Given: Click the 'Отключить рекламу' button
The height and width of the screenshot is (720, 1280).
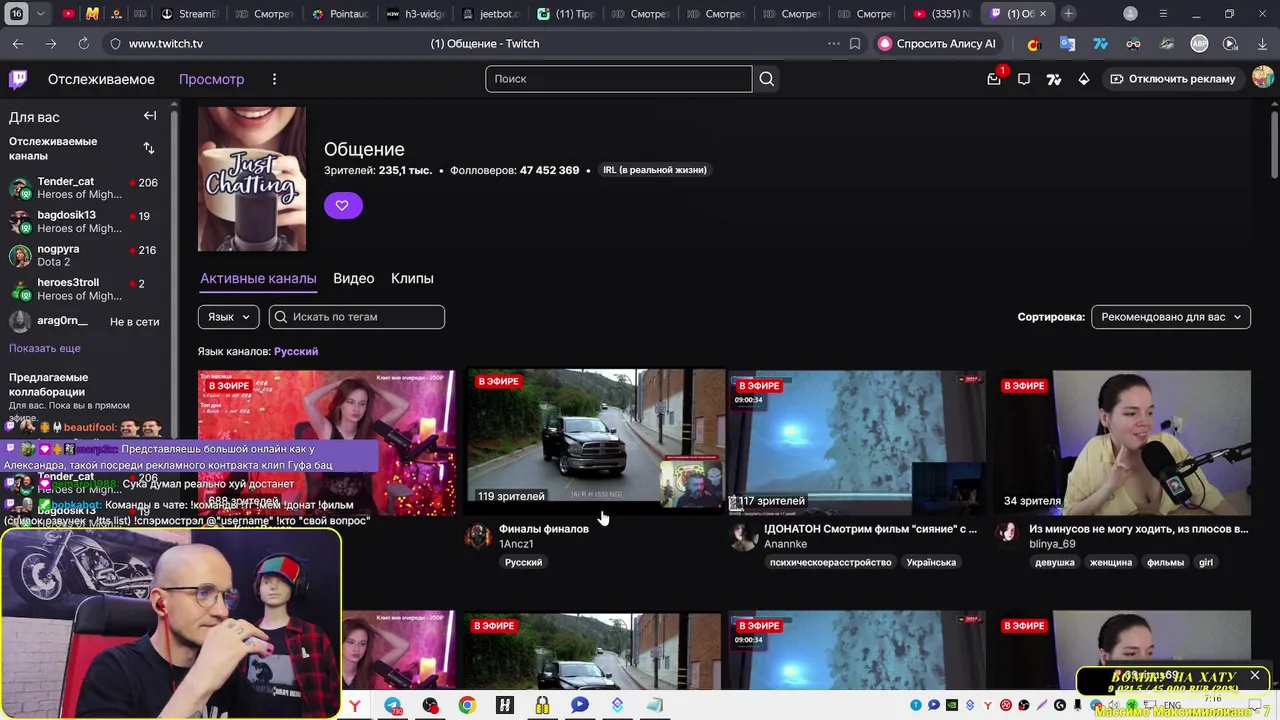Looking at the screenshot, I should tap(1172, 79).
